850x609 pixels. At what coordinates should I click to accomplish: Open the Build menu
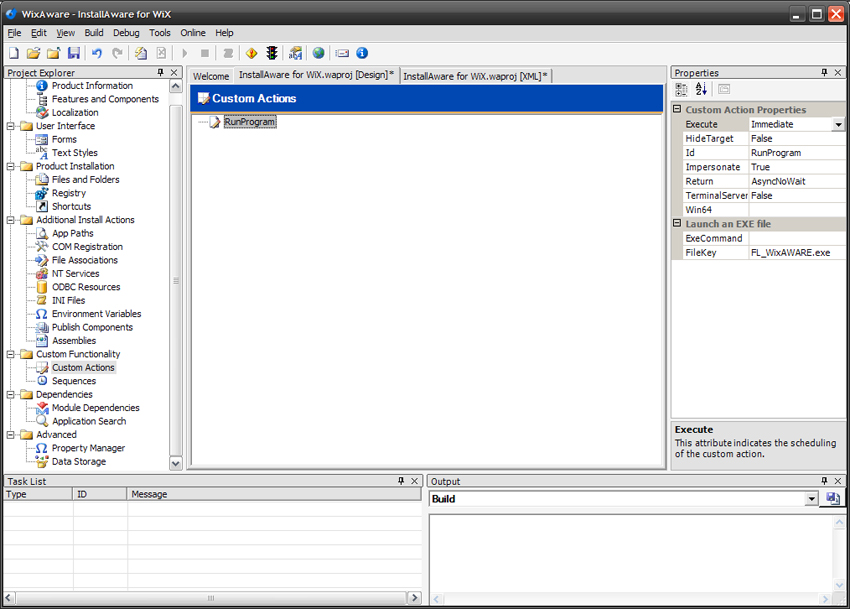click(94, 33)
